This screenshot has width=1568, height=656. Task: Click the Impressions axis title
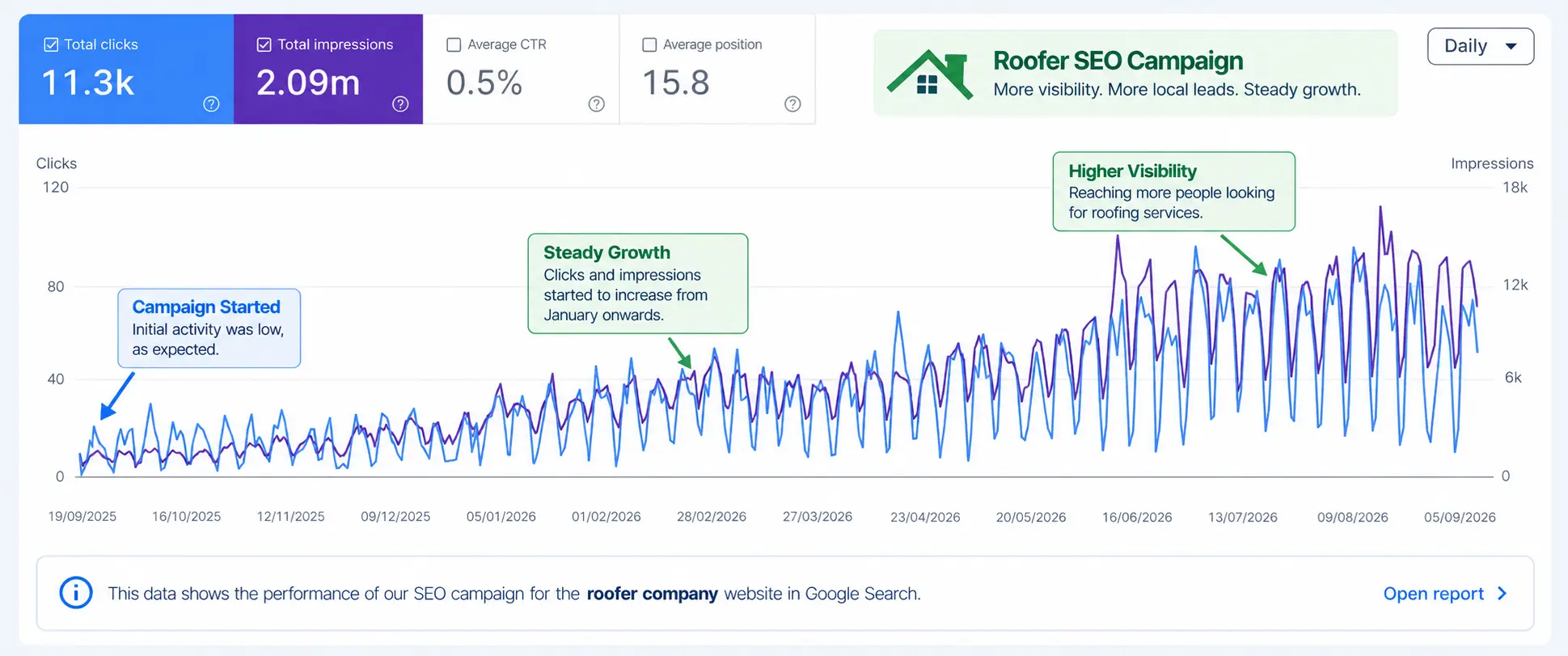click(1492, 163)
